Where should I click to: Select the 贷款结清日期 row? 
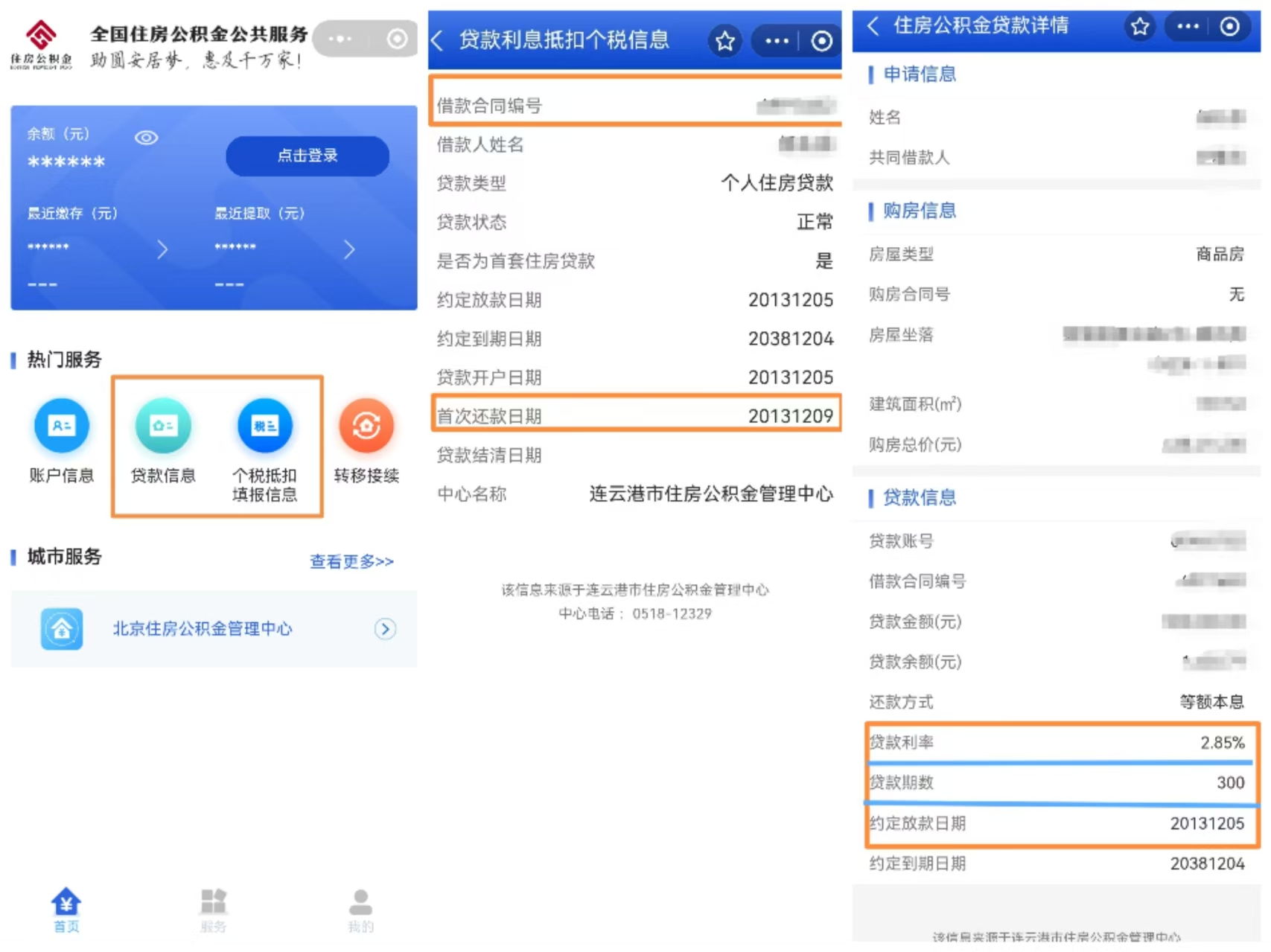point(635,456)
